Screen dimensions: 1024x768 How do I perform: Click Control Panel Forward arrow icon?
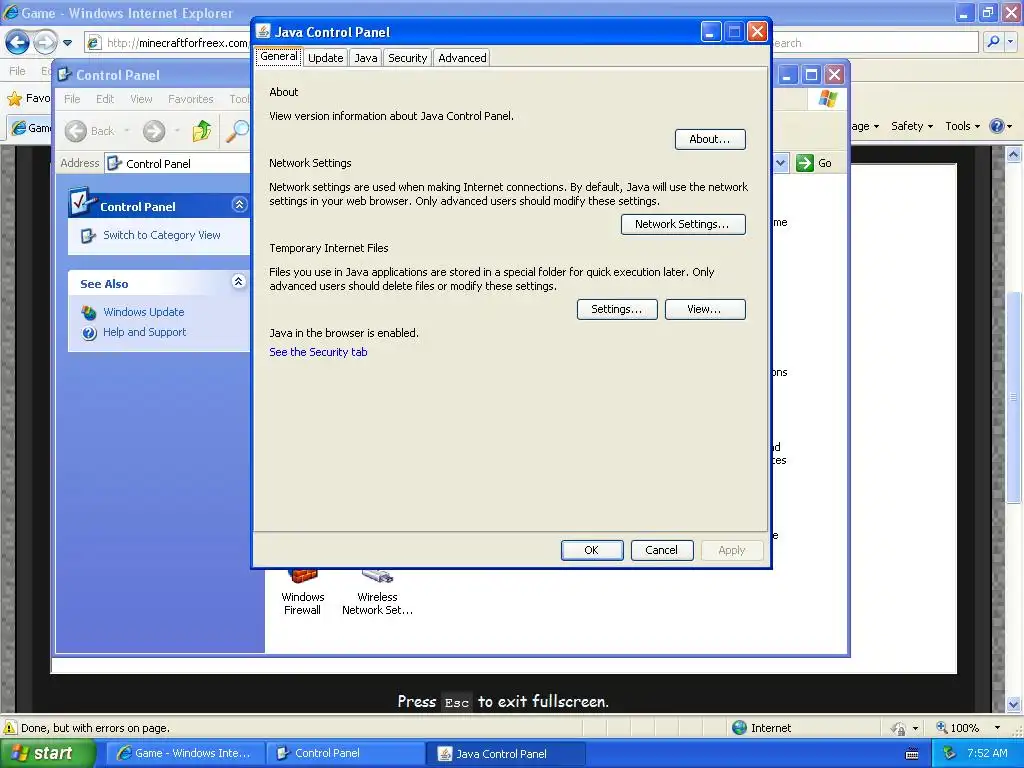(x=154, y=131)
